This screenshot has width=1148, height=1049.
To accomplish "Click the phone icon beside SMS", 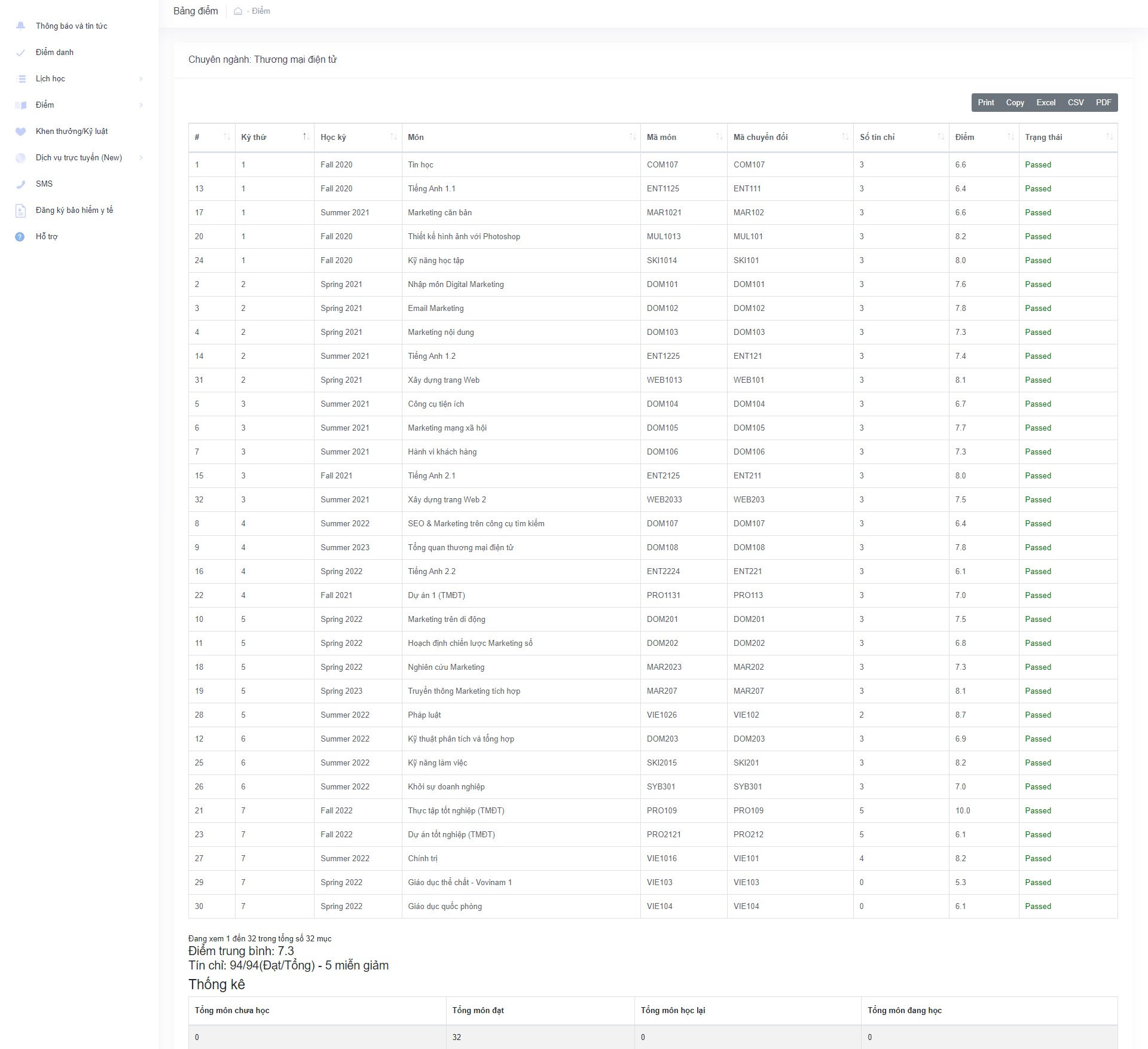I will [20, 184].
